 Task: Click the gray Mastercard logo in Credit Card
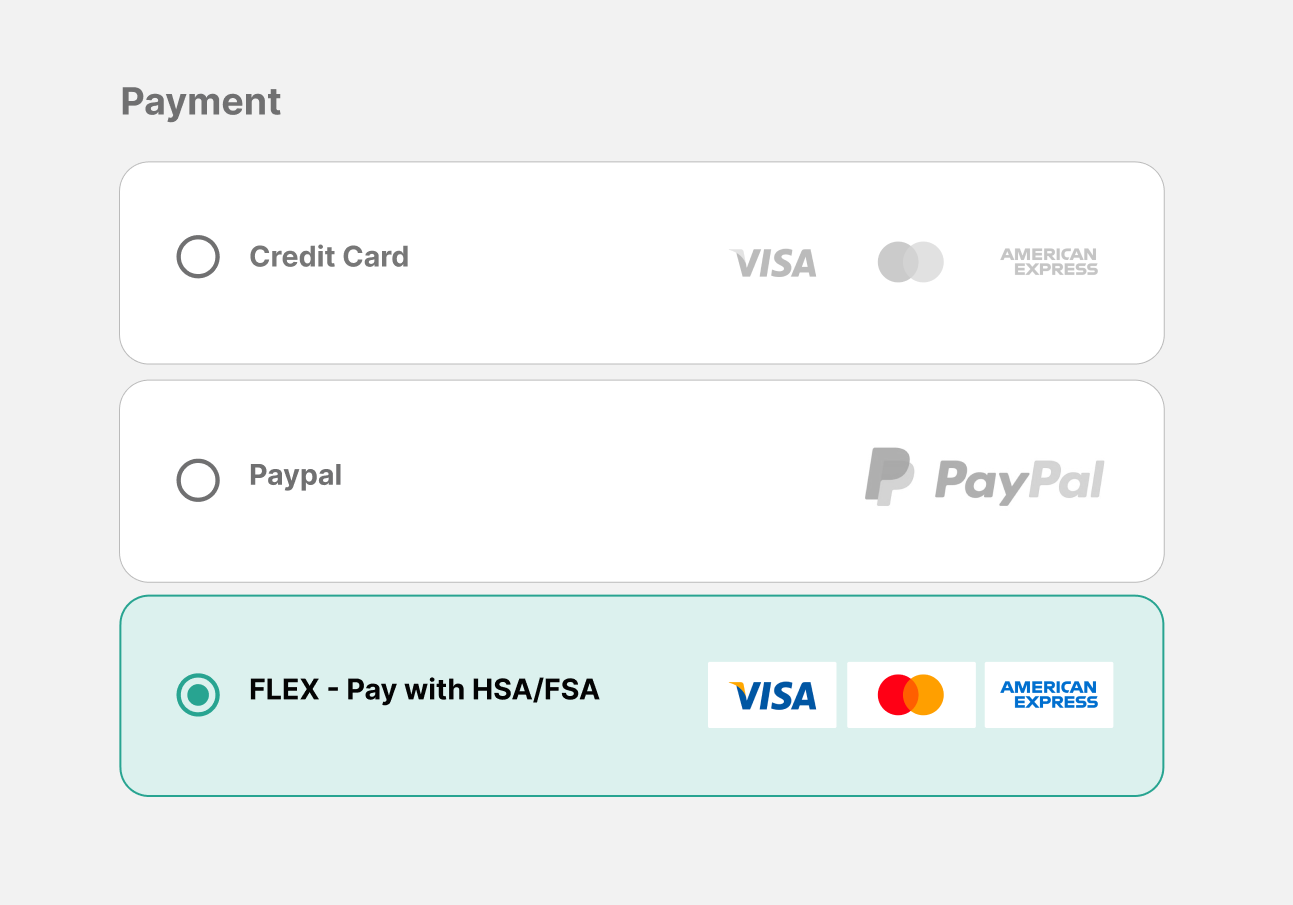pyautogui.click(x=910, y=262)
